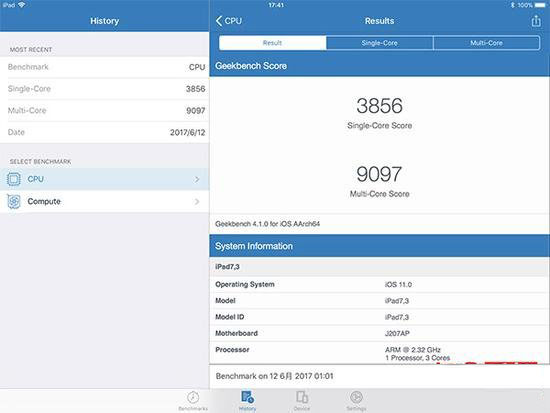Switch to the Result segment
The width and height of the screenshot is (550, 413).
[273, 43]
